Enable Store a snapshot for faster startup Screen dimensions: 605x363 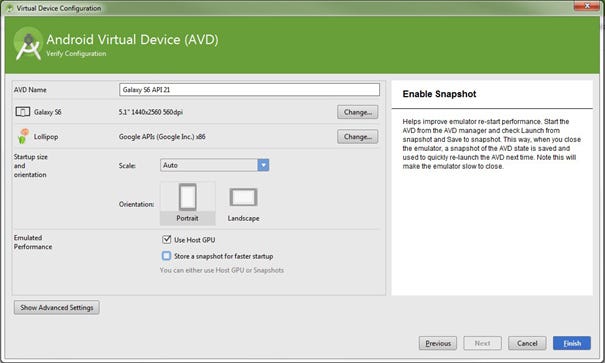click(167, 256)
